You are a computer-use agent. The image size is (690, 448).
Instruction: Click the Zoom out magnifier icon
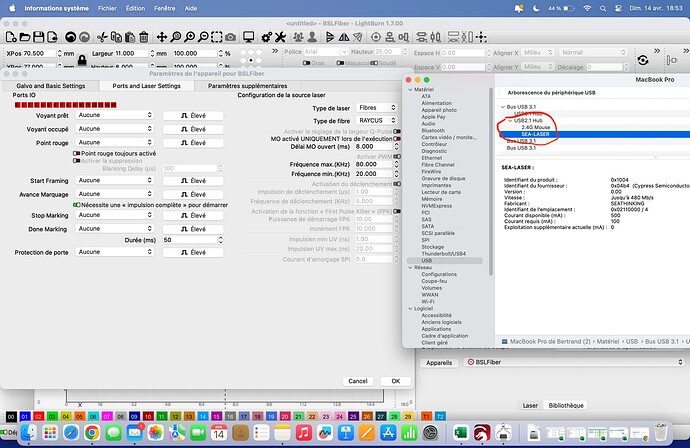pos(203,37)
